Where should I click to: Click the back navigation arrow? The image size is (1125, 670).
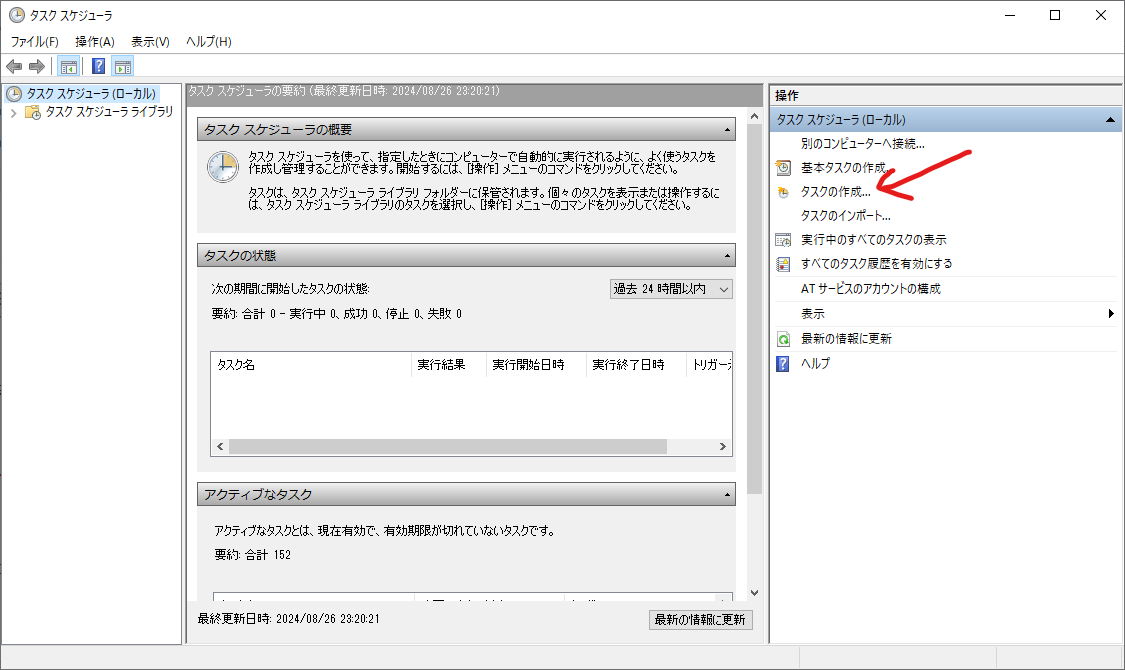(x=14, y=65)
